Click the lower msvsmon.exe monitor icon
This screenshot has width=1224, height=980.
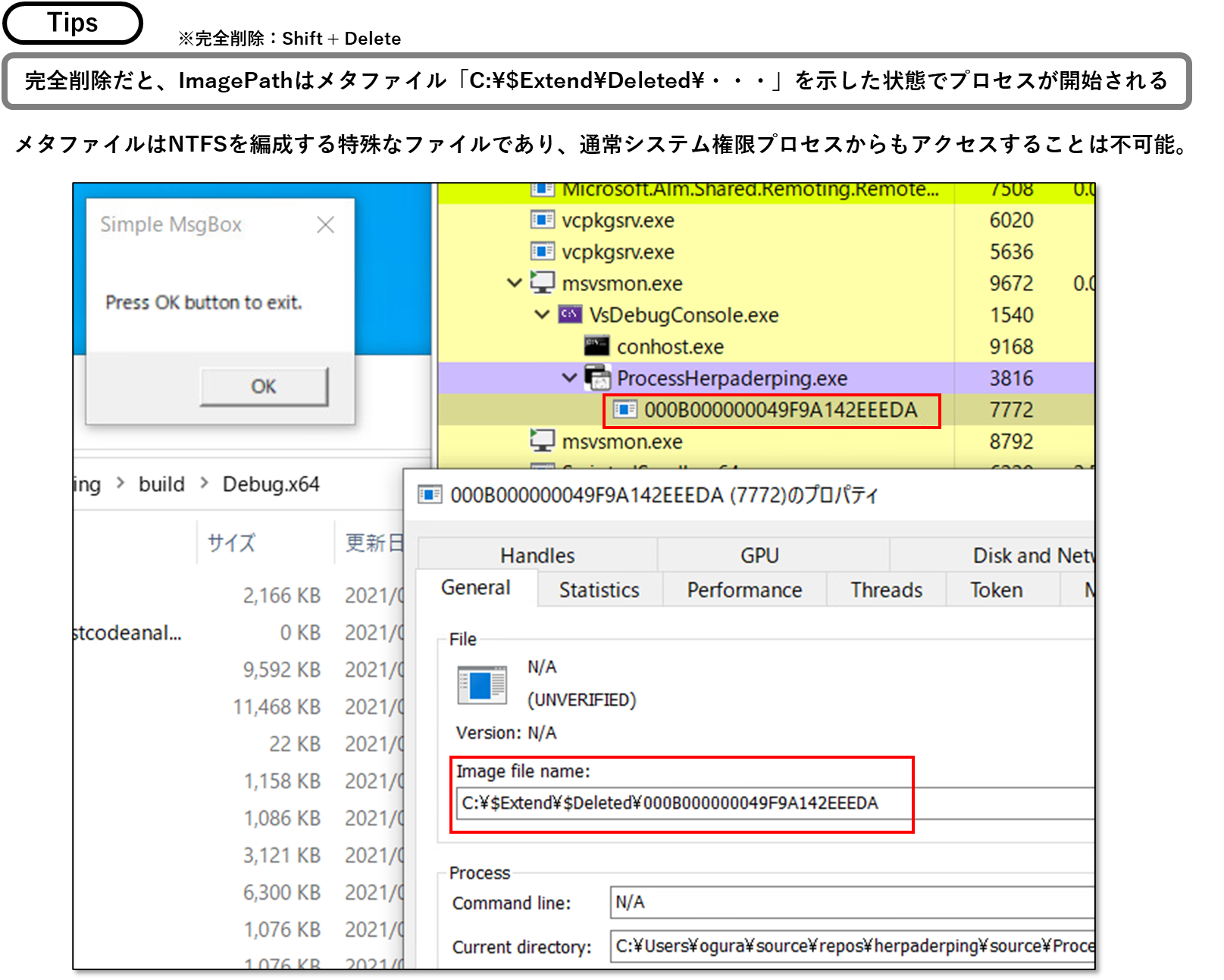coord(542,441)
